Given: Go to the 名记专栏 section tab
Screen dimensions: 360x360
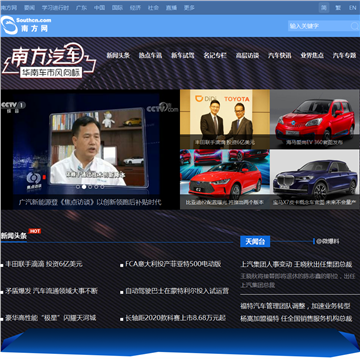Looking at the screenshot, I should tap(215, 56).
